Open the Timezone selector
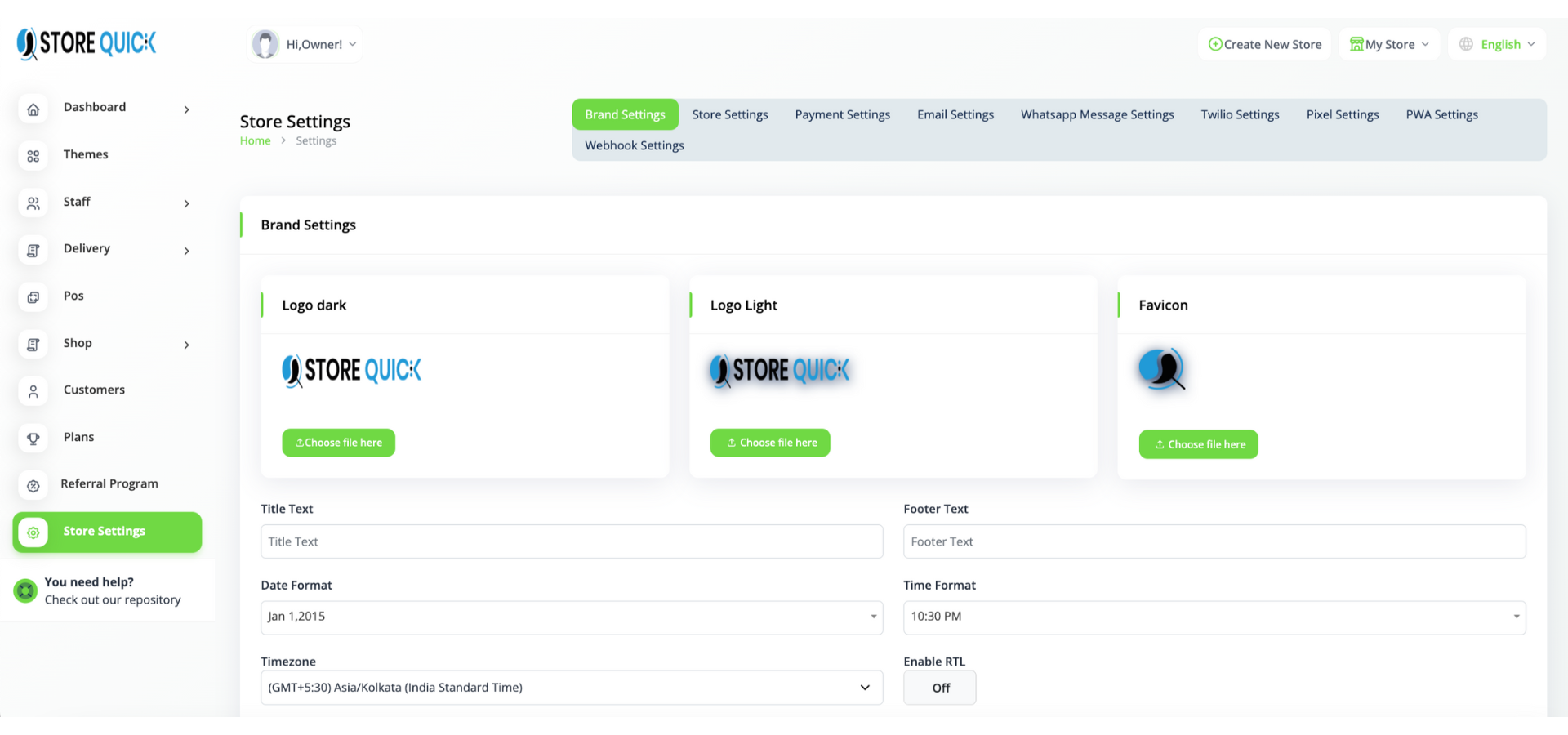The height and width of the screenshot is (735, 1568). (571, 688)
